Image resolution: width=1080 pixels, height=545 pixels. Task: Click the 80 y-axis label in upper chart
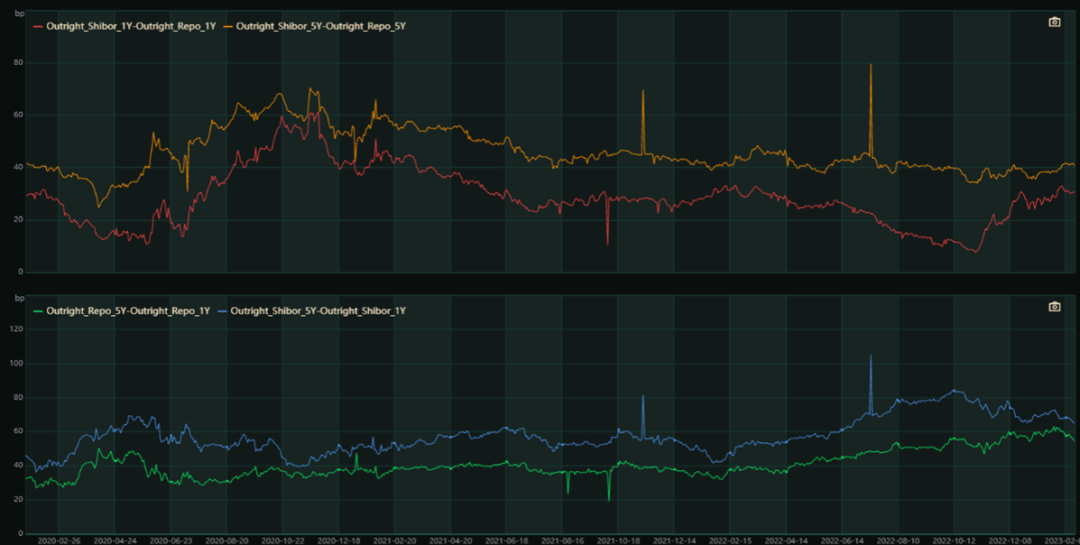(x=19, y=63)
